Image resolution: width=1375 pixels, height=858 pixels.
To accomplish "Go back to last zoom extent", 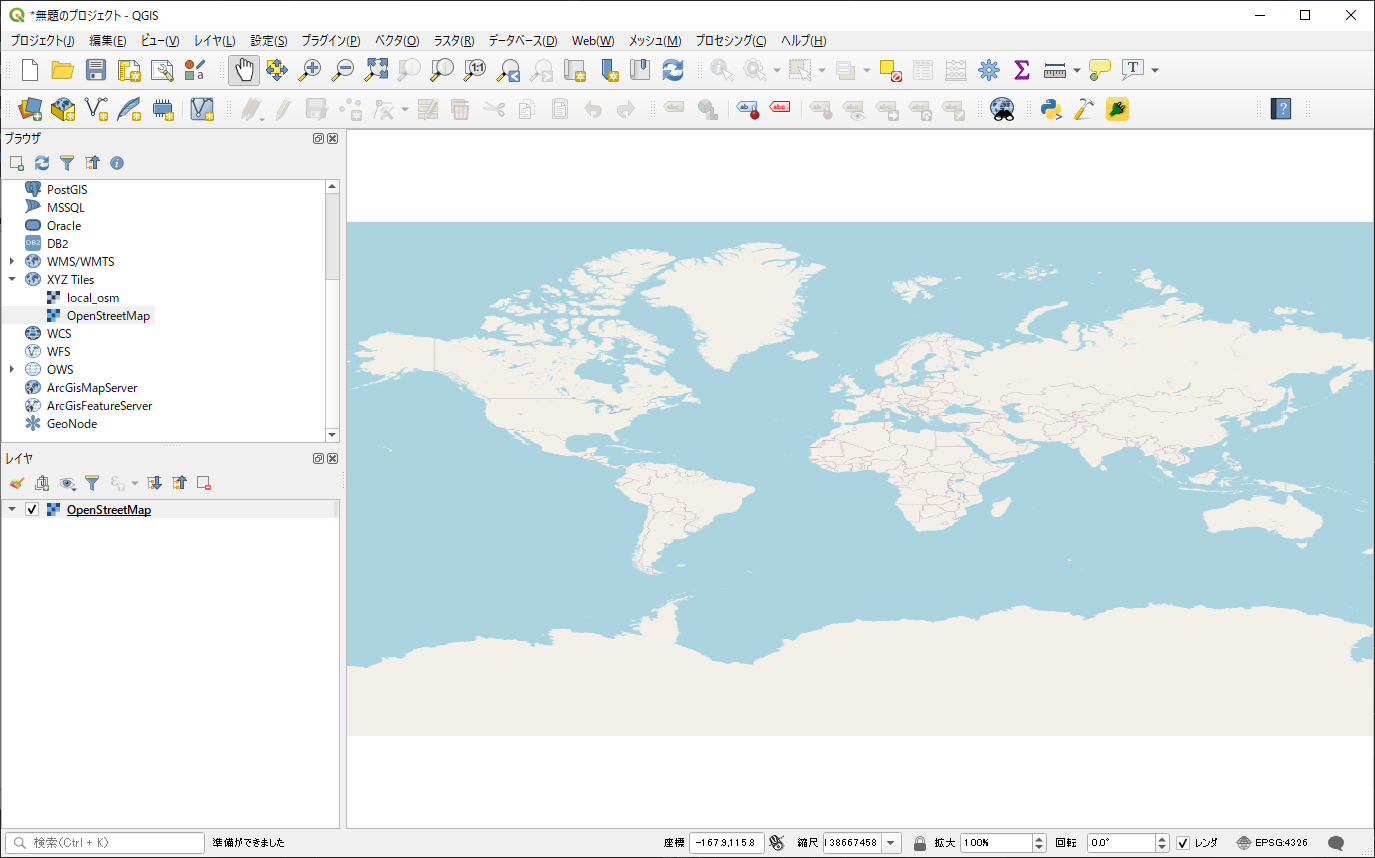I will (508, 70).
